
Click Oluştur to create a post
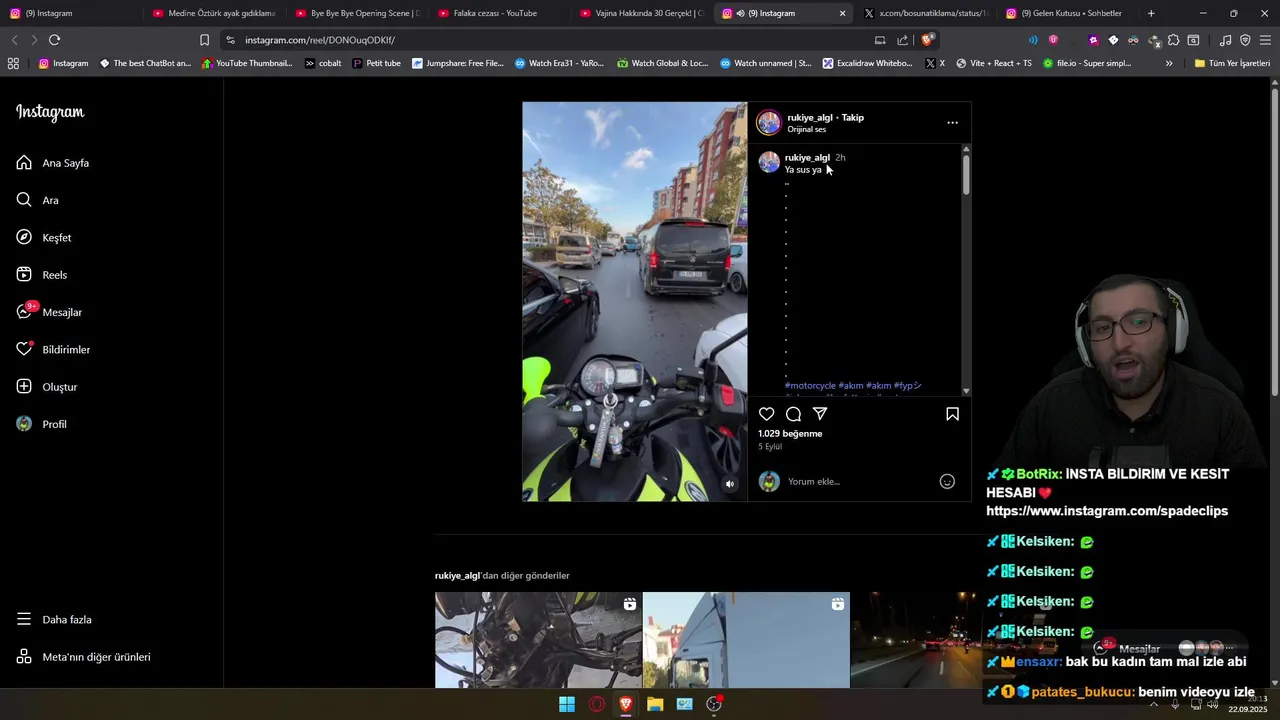pyautogui.click(x=47, y=387)
